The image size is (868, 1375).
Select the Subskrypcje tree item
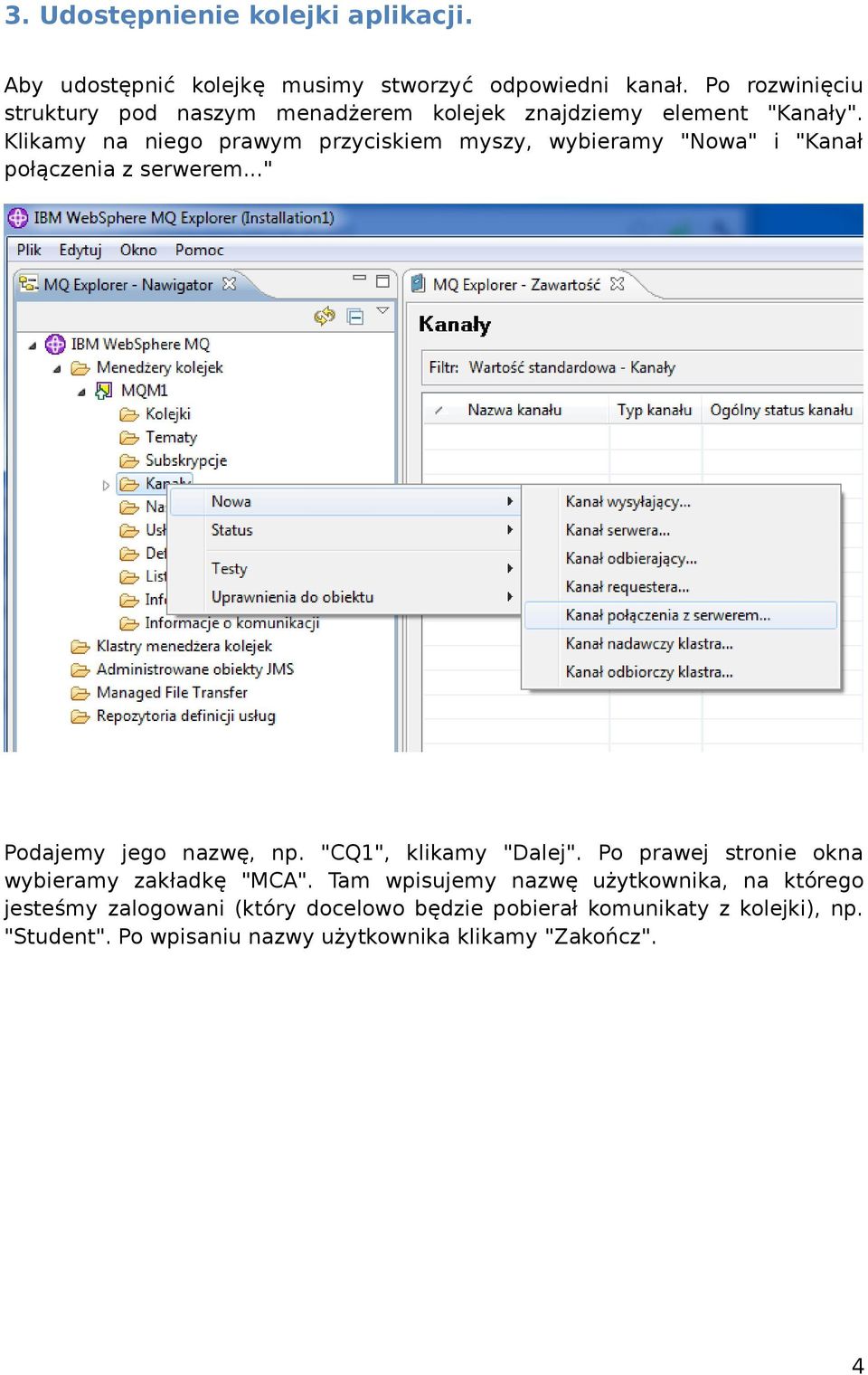186,460
